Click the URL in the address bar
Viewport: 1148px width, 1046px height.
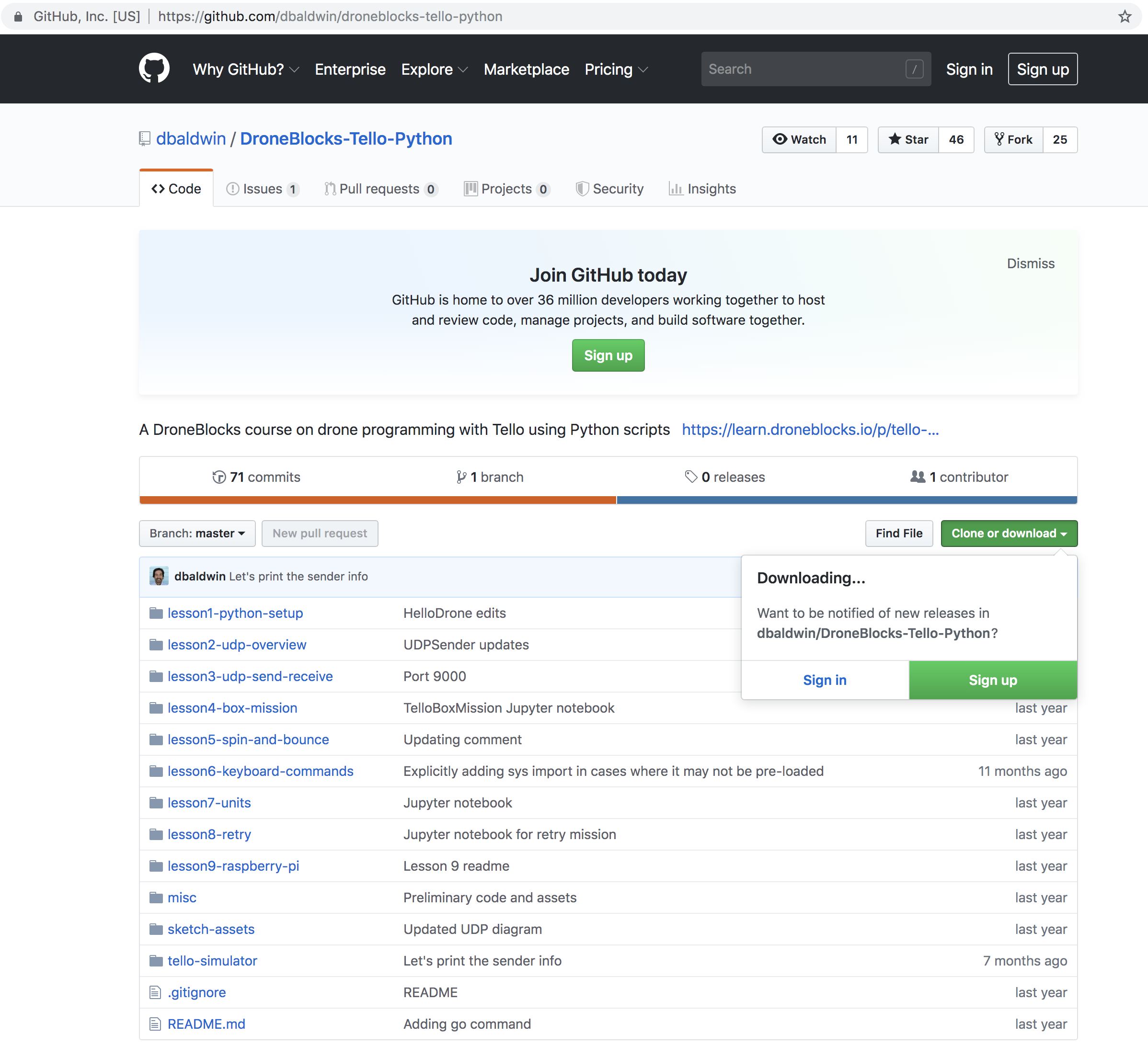click(x=330, y=16)
